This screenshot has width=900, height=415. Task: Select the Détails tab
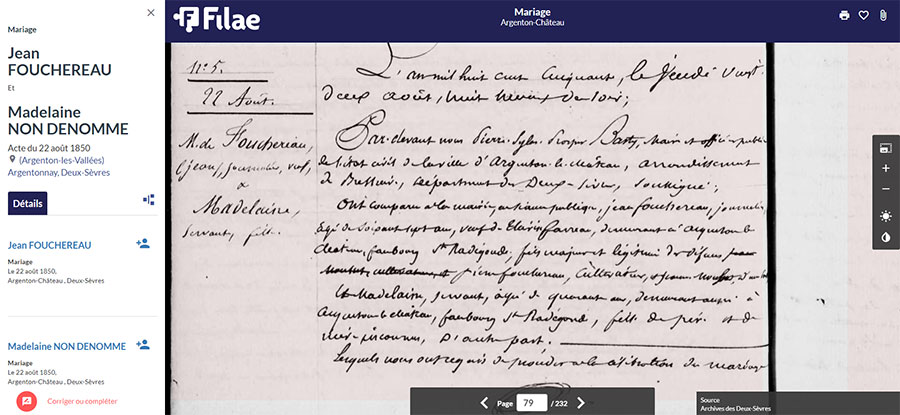(28, 203)
